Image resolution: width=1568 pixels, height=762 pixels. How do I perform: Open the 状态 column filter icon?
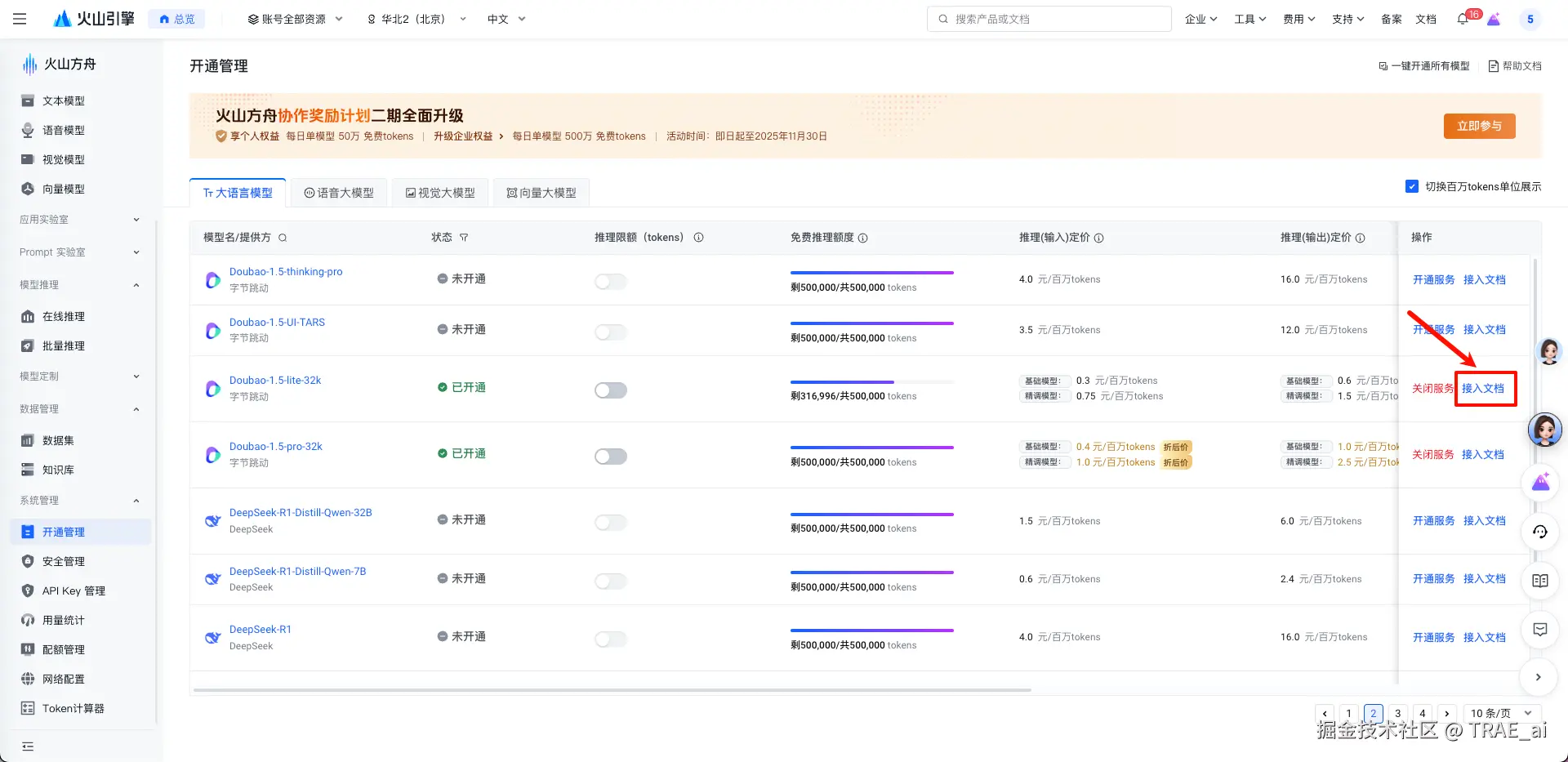coord(464,238)
